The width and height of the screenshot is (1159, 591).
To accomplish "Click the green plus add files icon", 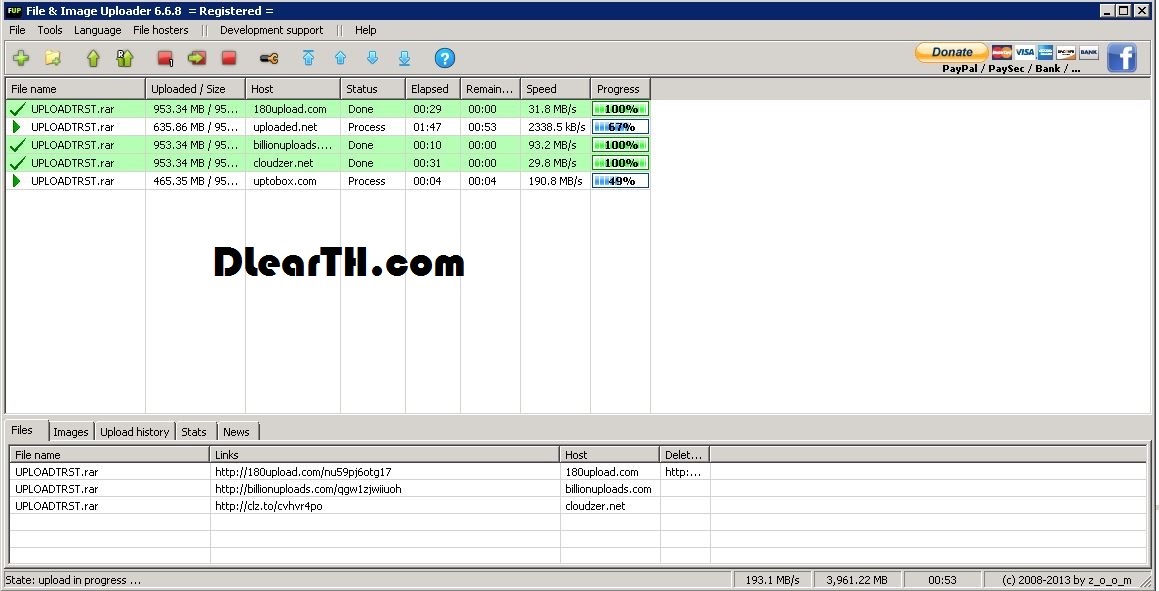I will (x=20, y=58).
